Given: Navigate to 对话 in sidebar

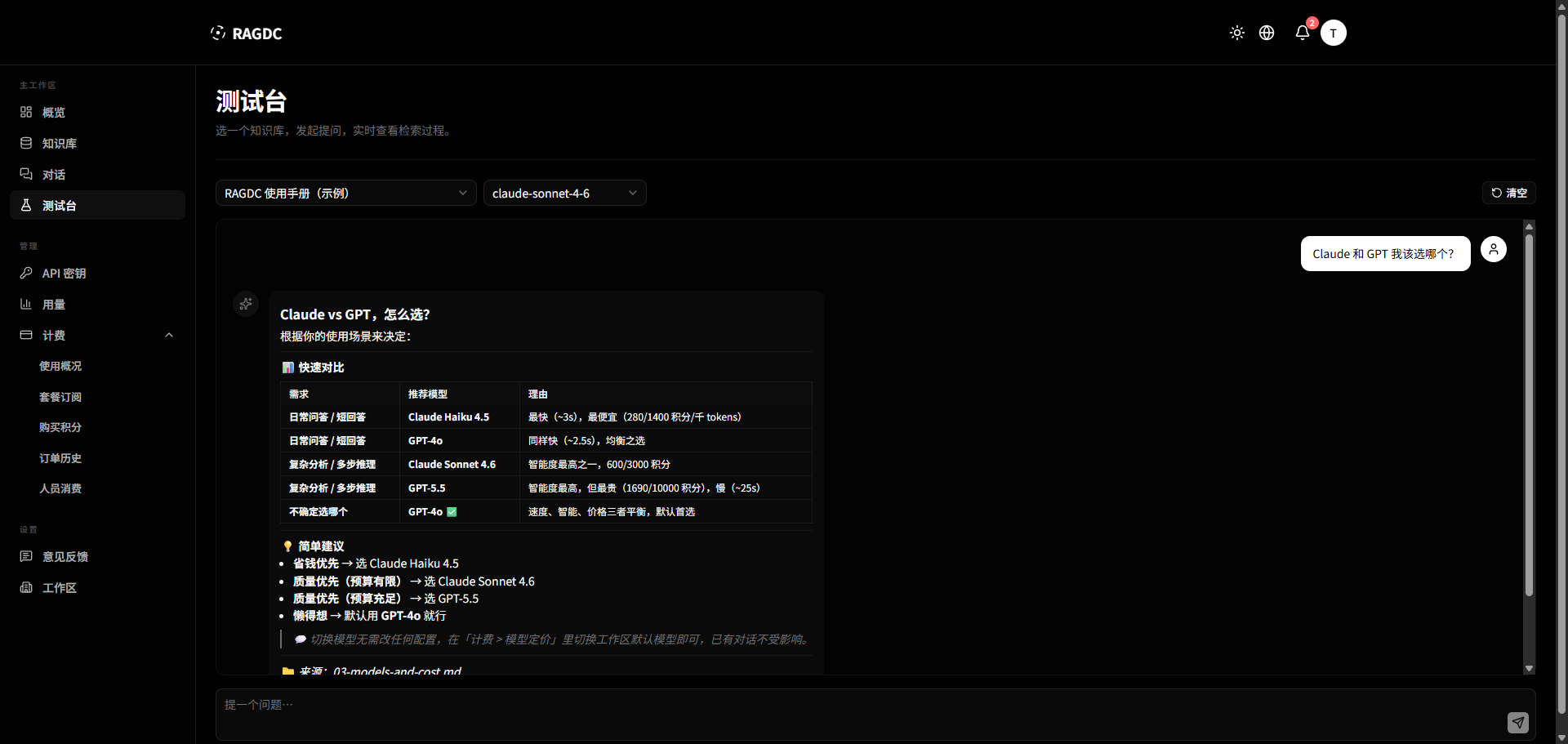Looking at the screenshot, I should (97, 174).
